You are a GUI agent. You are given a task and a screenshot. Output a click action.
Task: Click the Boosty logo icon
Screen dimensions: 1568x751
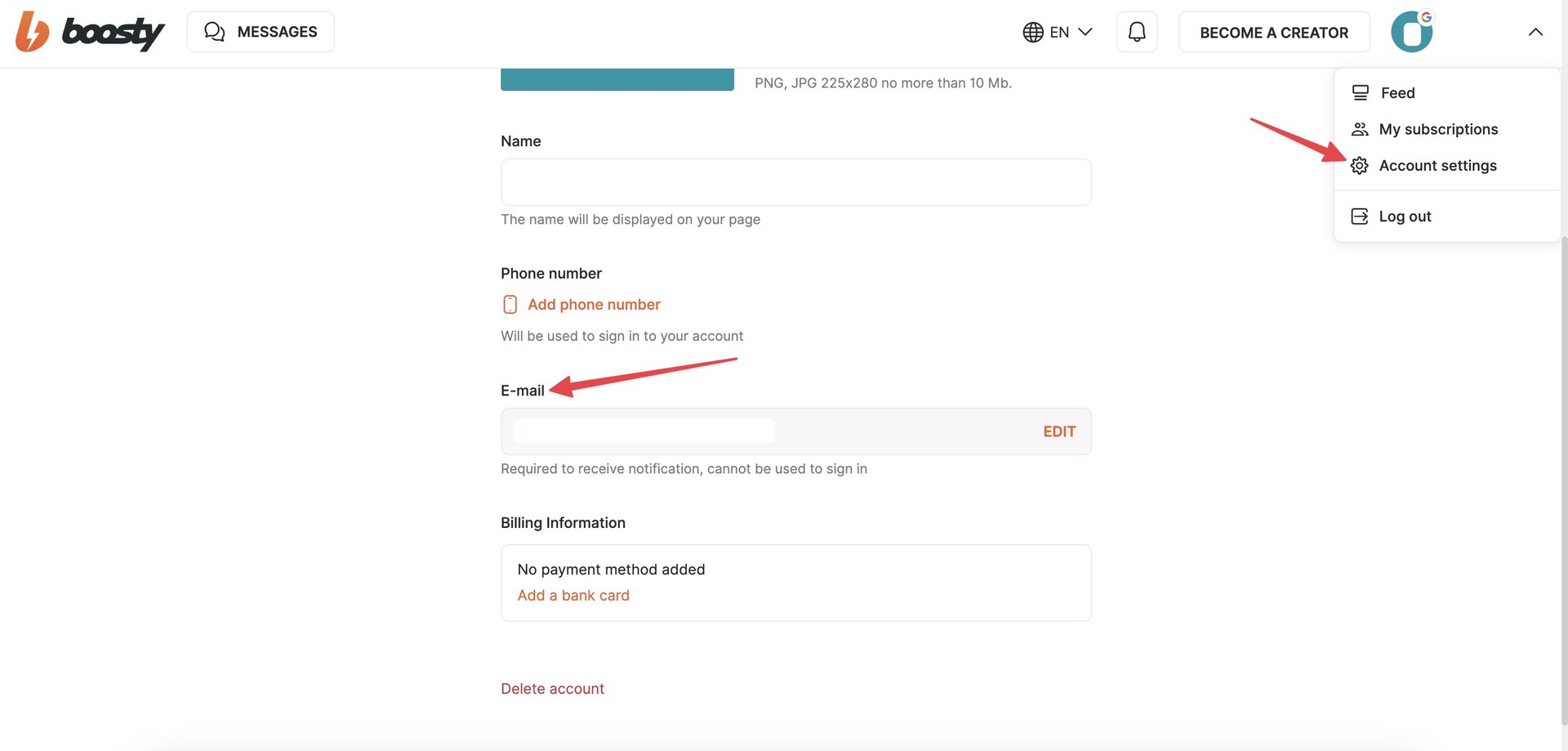(33, 32)
